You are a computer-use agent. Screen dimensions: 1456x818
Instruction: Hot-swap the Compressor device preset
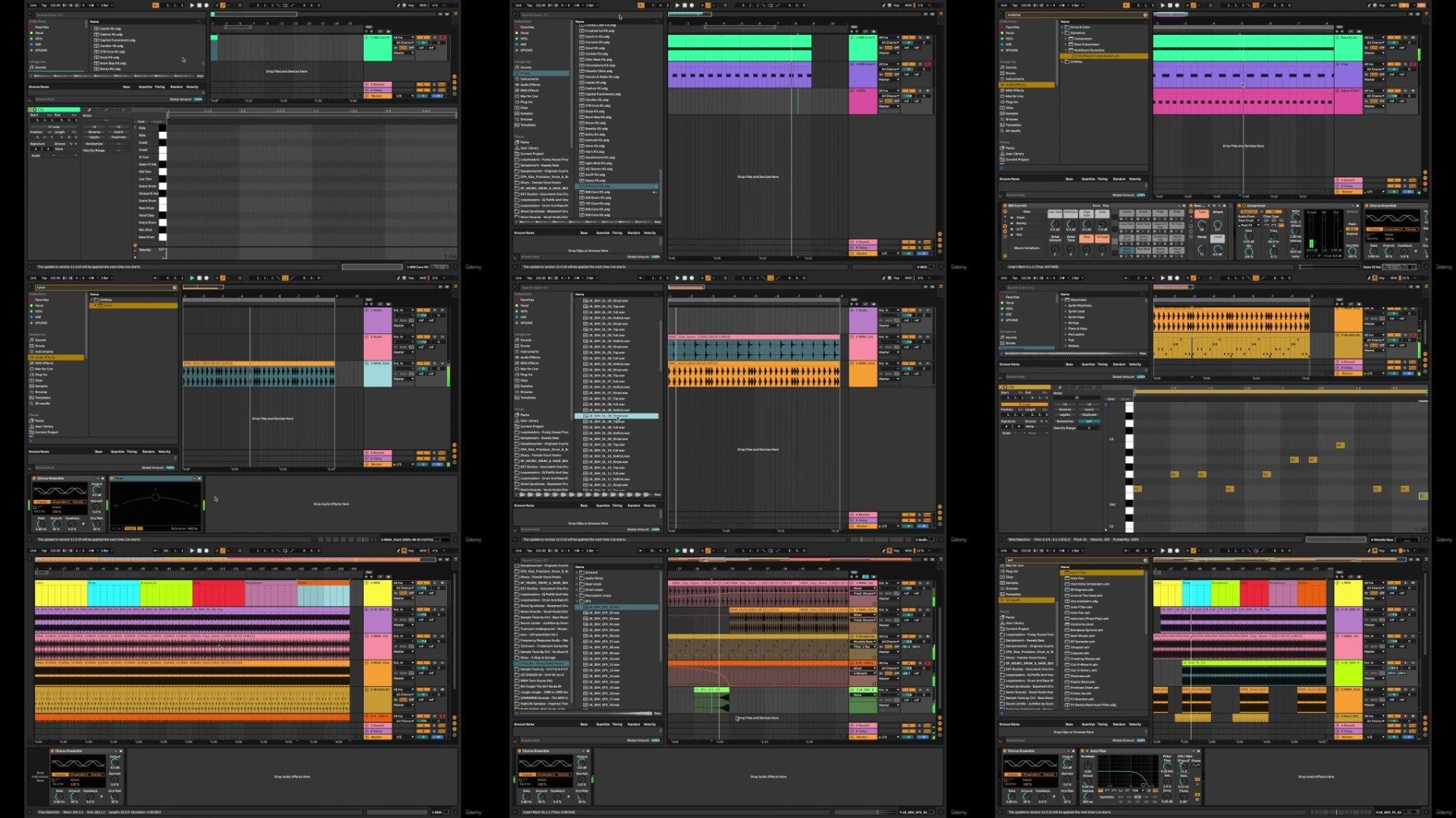coord(1352,206)
